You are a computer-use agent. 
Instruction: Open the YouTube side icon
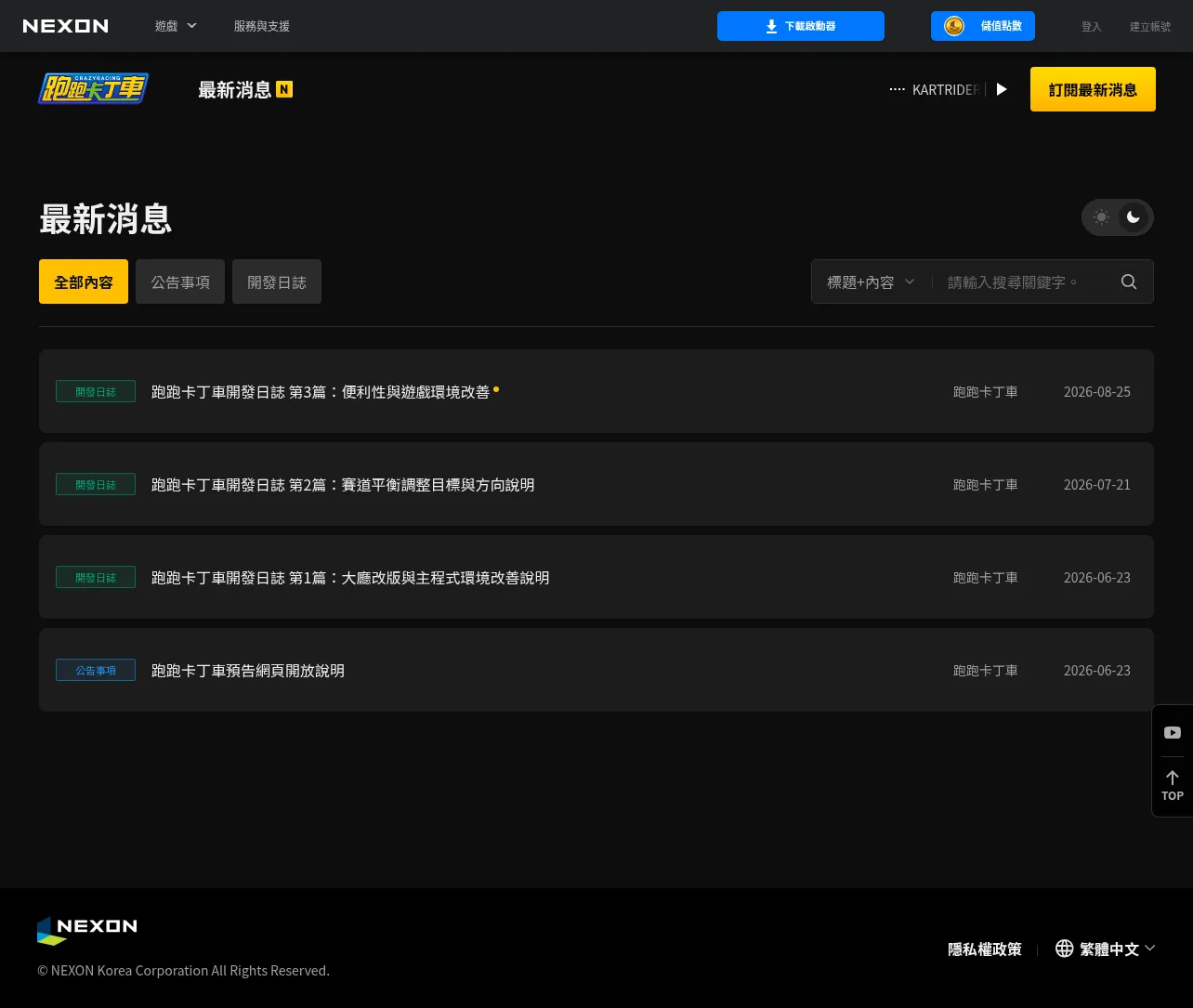(1173, 732)
